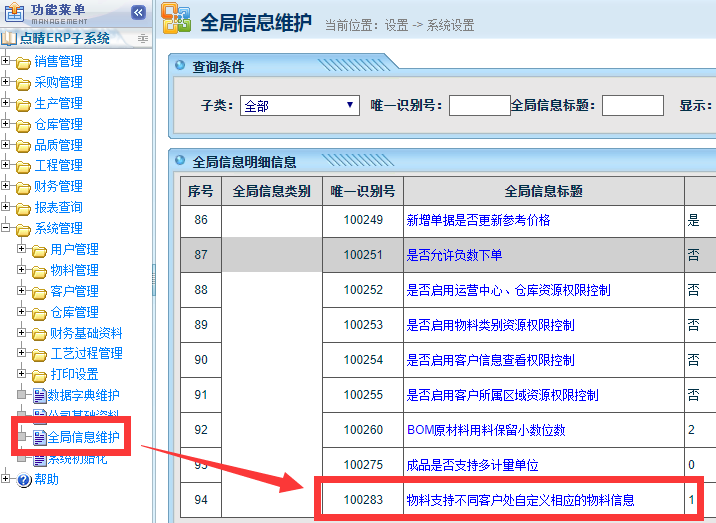Click the 帮助 question mark icon
The width and height of the screenshot is (716, 523).
point(24,479)
